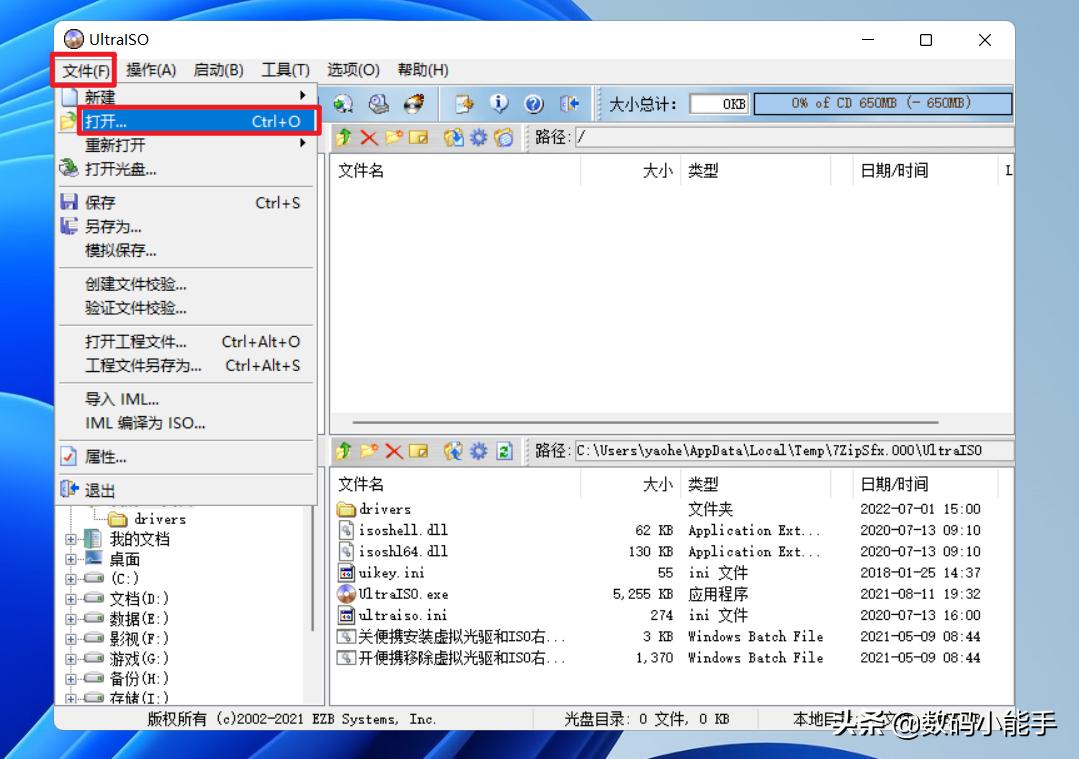Open the drive disc icon on toolbar
The height and width of the screenshot is (759, 1079).
(343, 104)
